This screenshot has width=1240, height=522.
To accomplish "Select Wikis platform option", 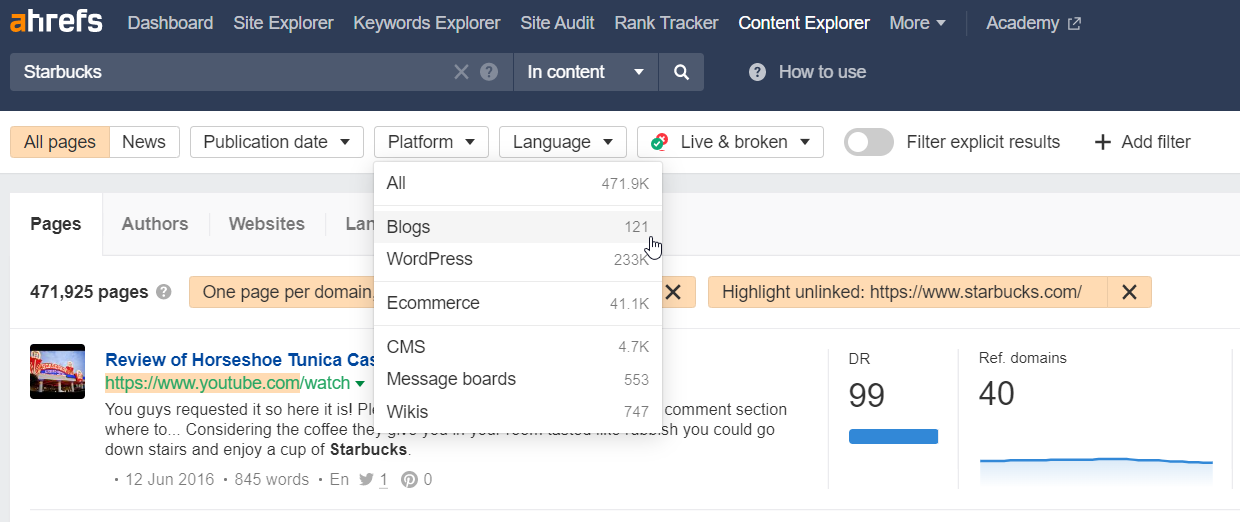I will point(517,411).
